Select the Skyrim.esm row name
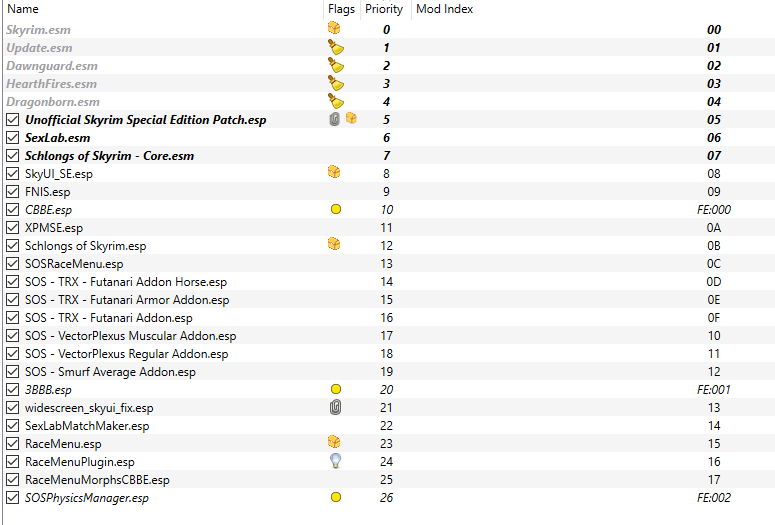Image resolution: width=775 pixels, height=525 pixels. coord(39,30)
